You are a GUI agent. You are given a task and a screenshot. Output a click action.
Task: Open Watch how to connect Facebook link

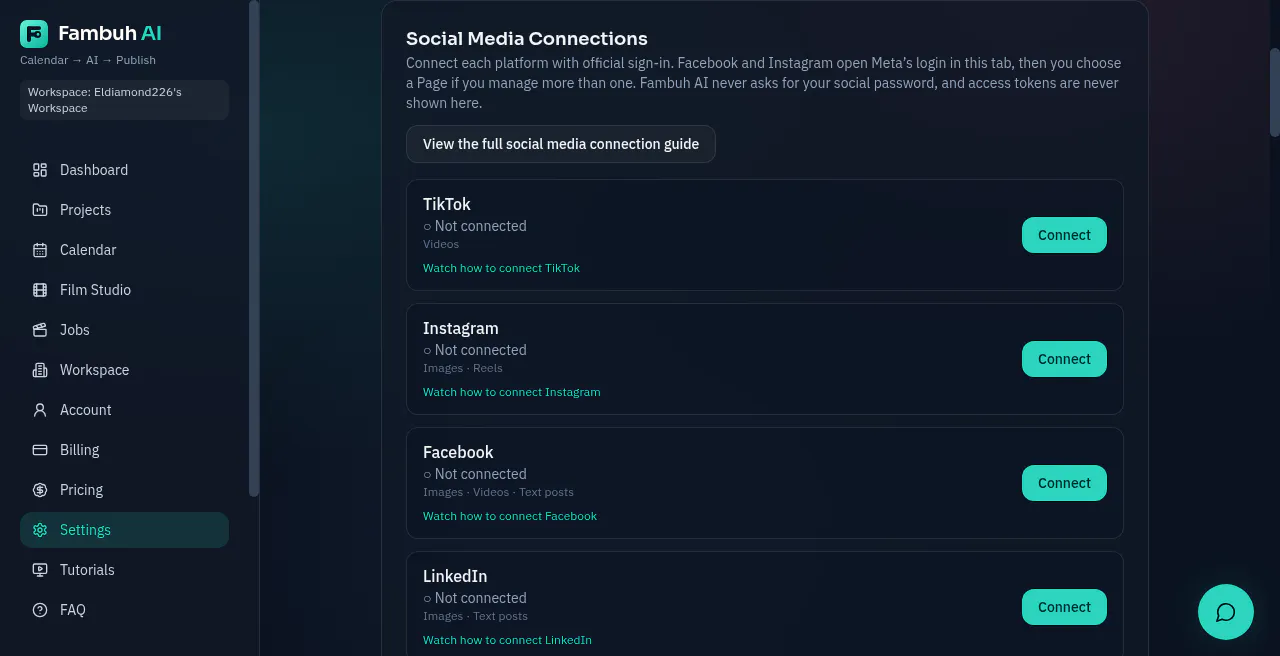(510, 516)
